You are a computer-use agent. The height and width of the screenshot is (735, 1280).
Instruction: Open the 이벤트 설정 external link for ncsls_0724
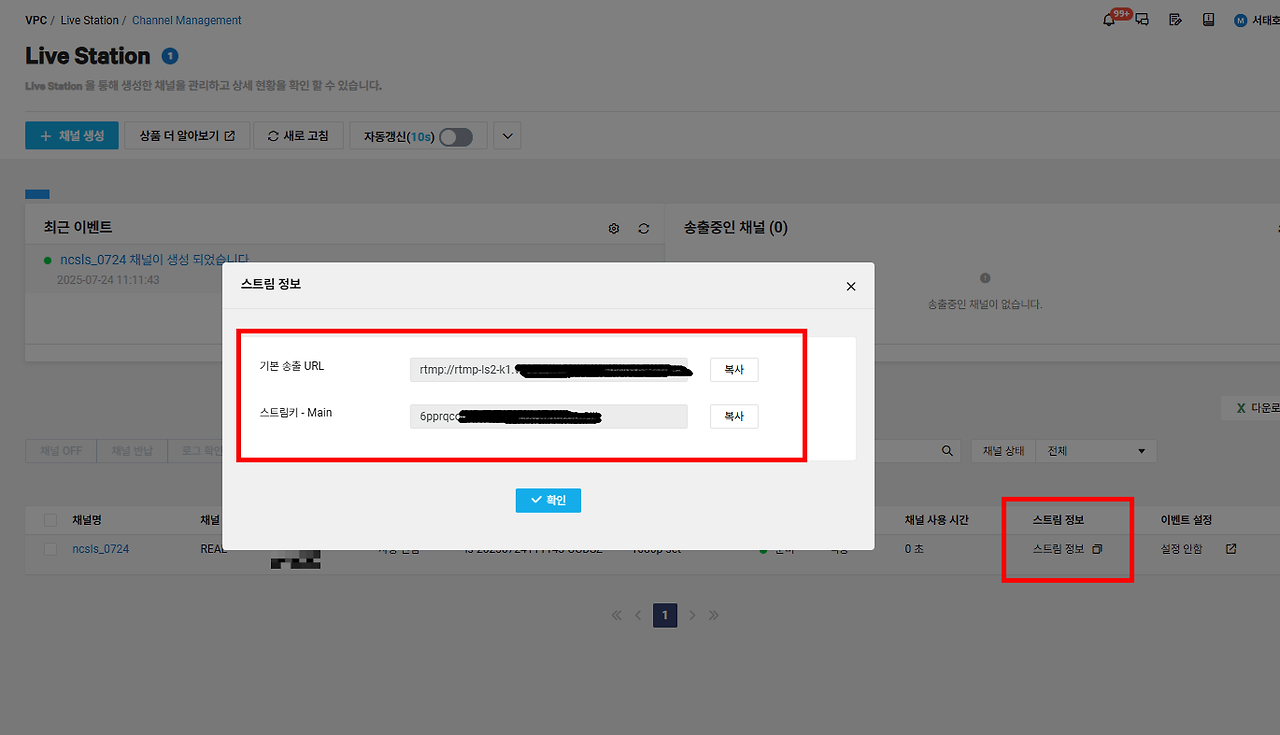[x=1230, y=548]
